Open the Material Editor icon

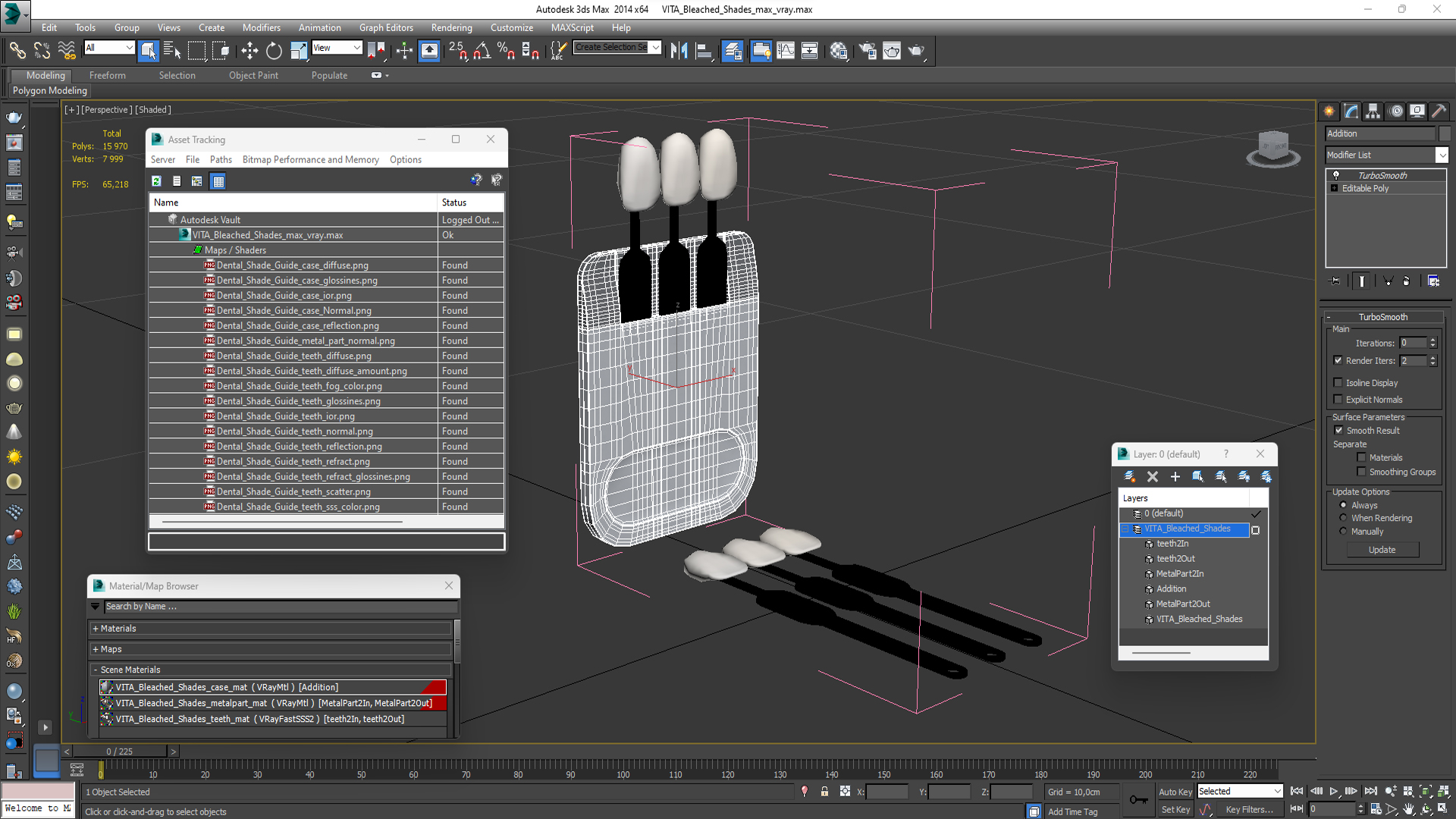tap(839, 51)
